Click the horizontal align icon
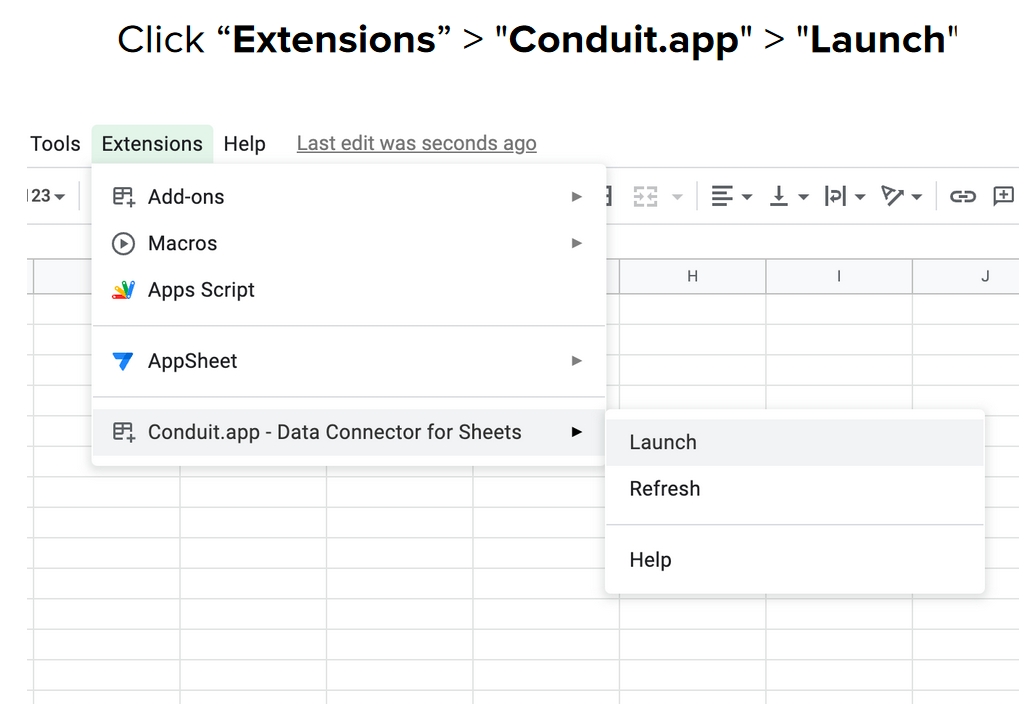This screenshot has width=1034, height=712. 722,196
